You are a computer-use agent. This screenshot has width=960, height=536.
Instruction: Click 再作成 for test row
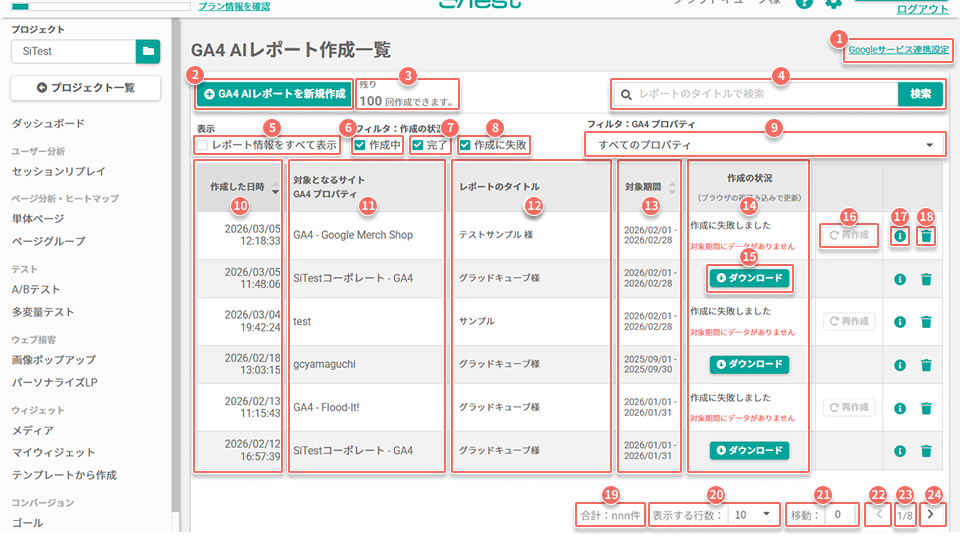(849, 321)
